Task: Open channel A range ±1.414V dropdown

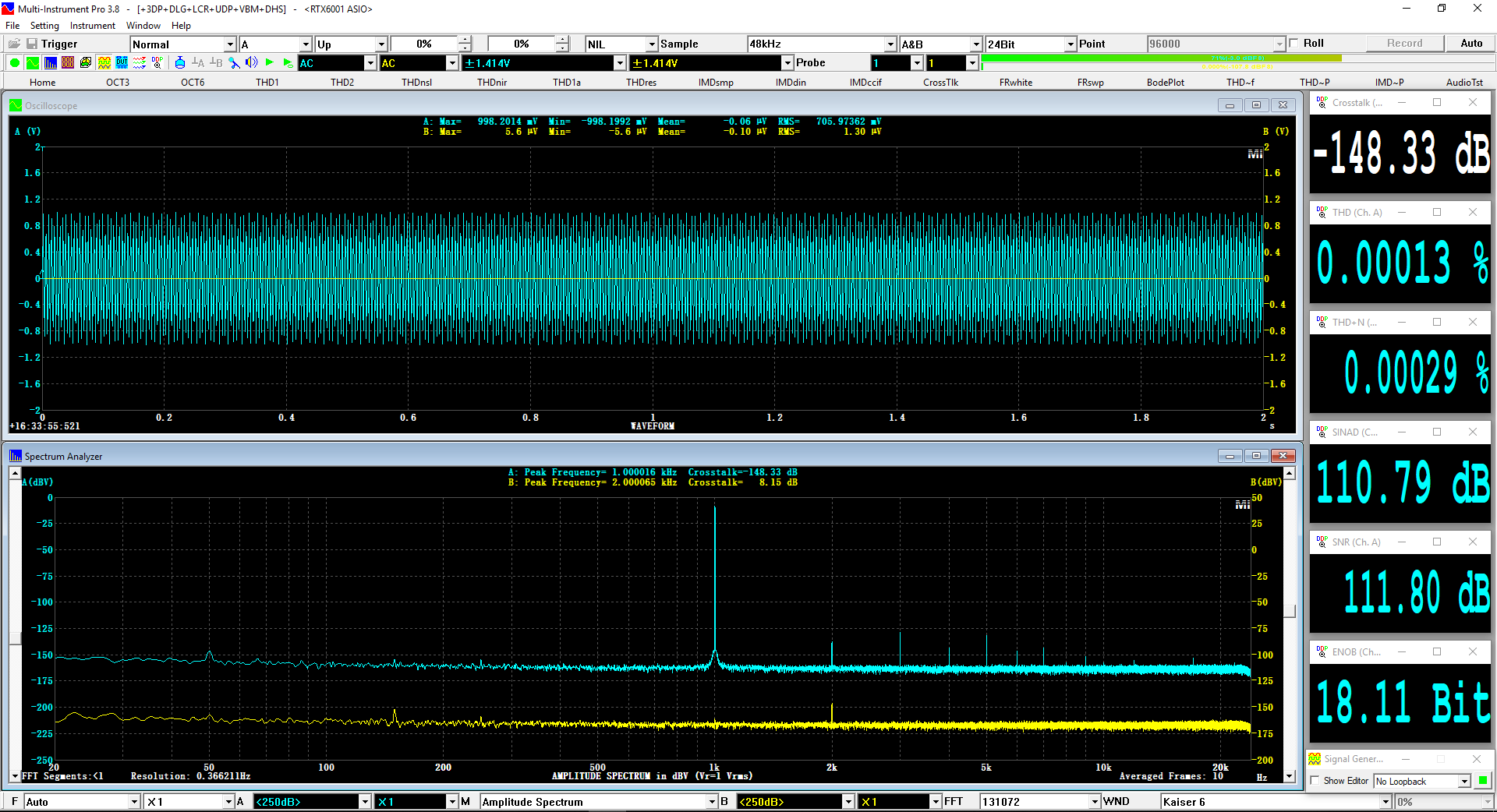Action: 620,63
